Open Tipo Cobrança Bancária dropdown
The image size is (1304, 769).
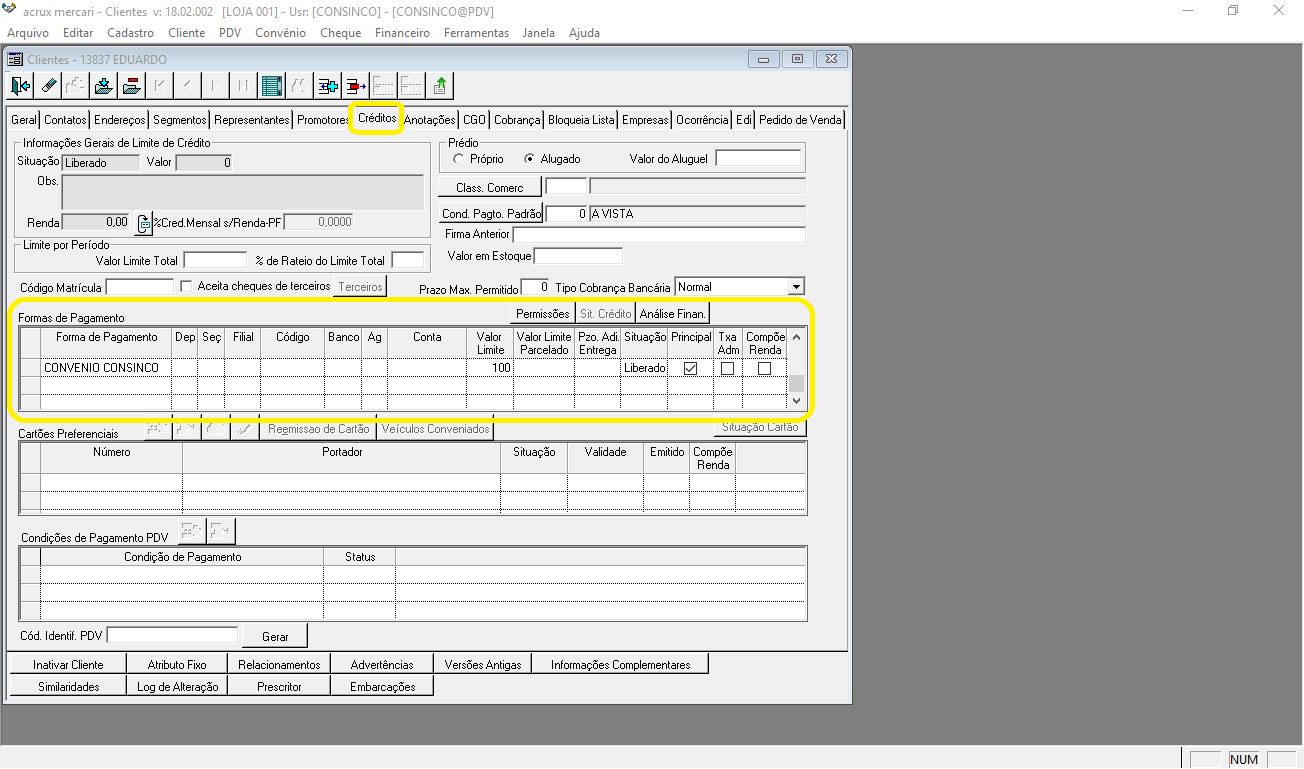(x=796, y=287)
